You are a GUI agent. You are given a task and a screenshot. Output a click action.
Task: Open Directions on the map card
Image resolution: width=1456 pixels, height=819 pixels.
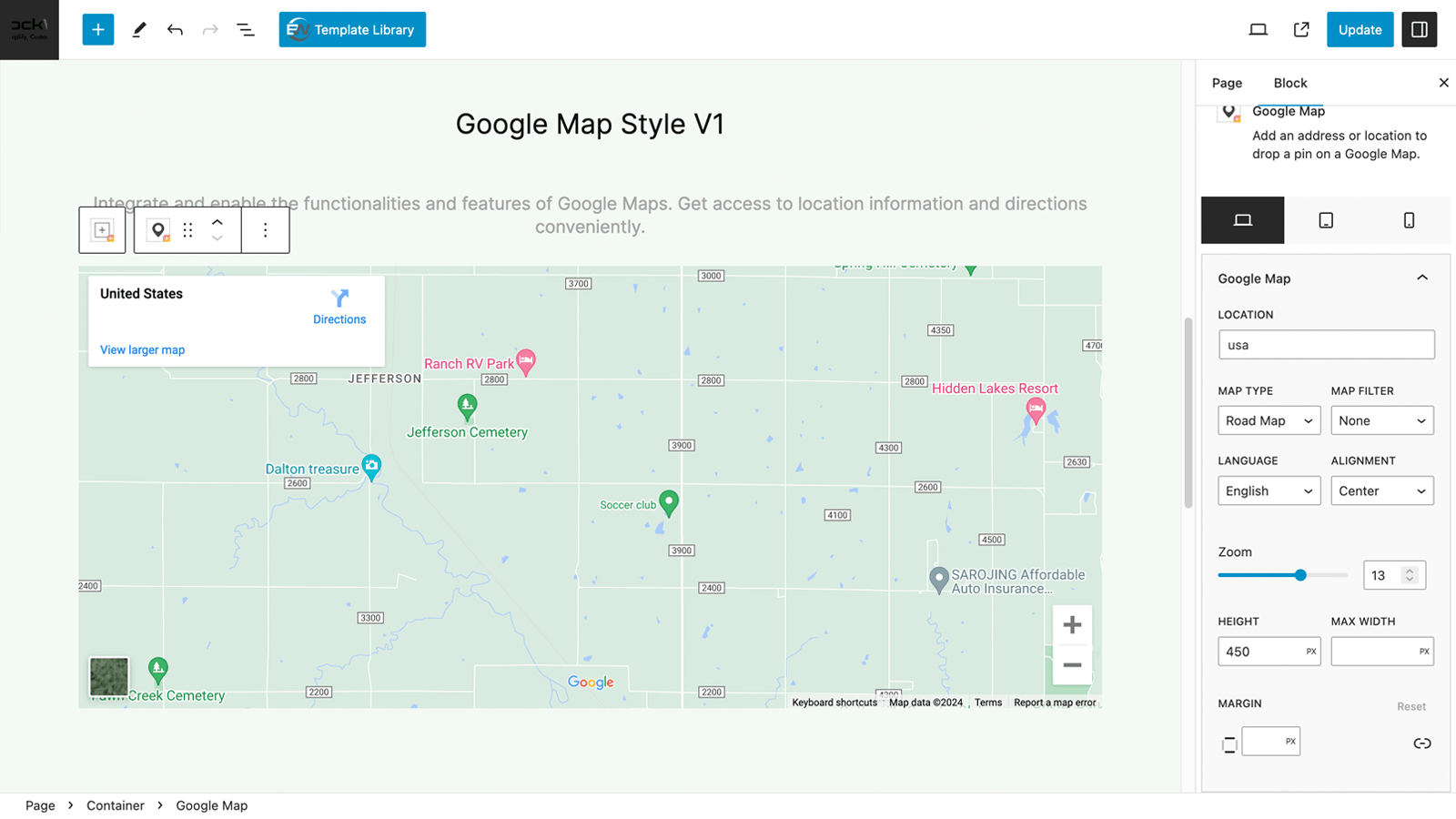(339, 307)
